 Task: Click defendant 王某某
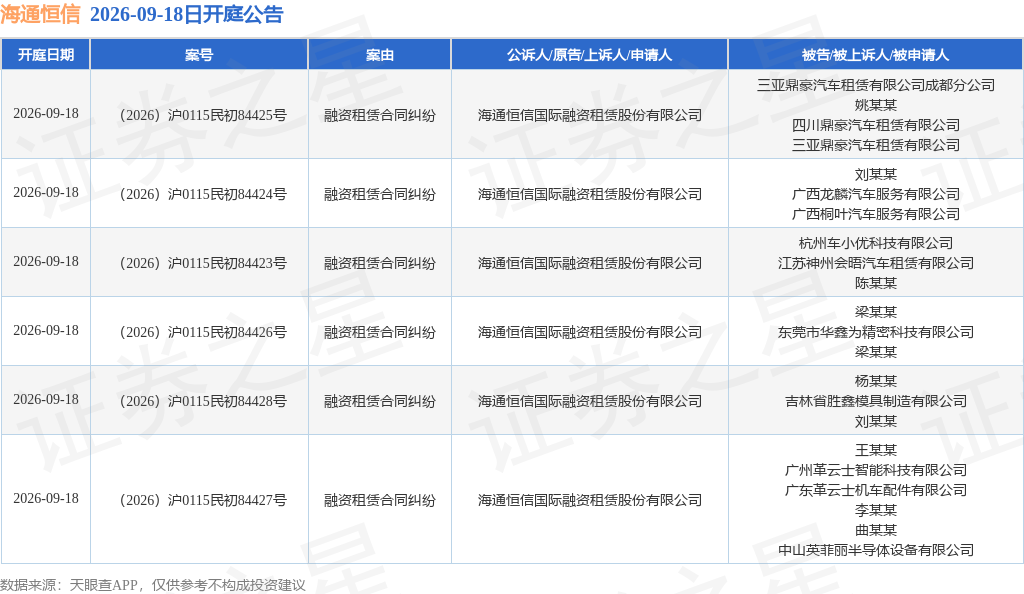pyautogui.click(x=876, y=450)
